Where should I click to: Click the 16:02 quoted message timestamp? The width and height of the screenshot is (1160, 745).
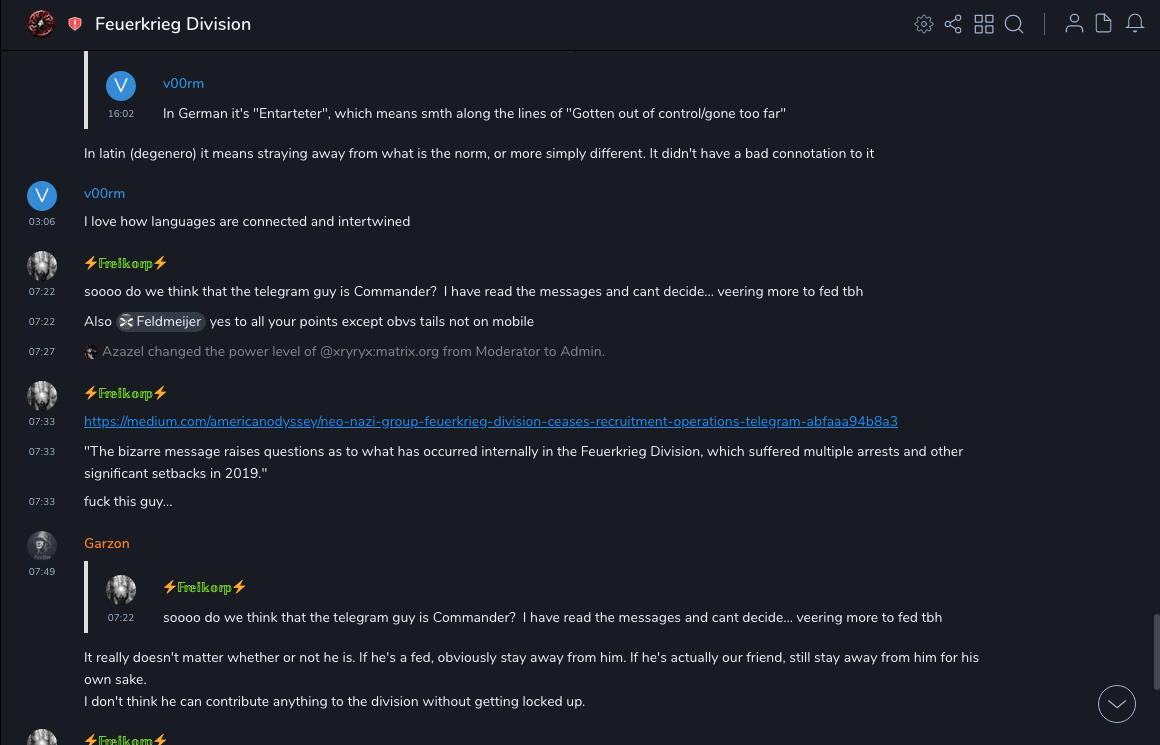pyautogui.click(x=121, y=114)
